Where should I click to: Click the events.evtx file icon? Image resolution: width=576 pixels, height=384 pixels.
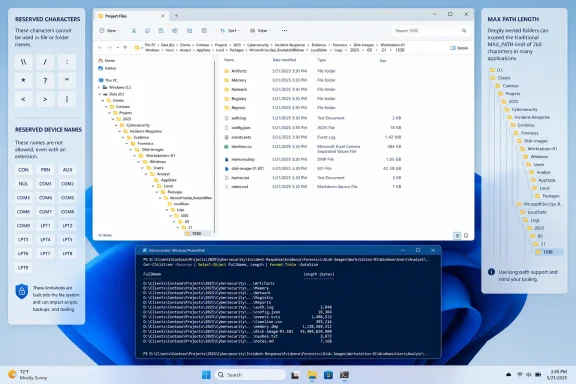coord(227,137)
